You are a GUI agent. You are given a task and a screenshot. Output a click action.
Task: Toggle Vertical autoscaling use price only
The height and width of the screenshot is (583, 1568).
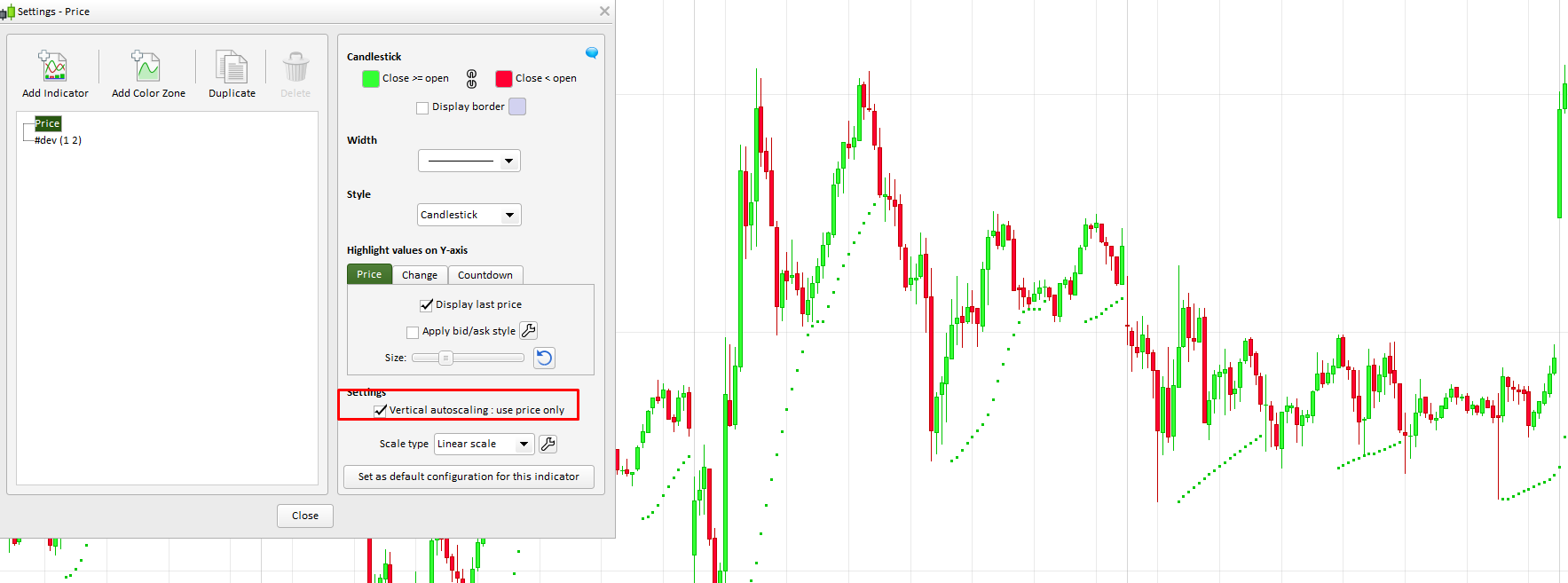click(380, 410)
